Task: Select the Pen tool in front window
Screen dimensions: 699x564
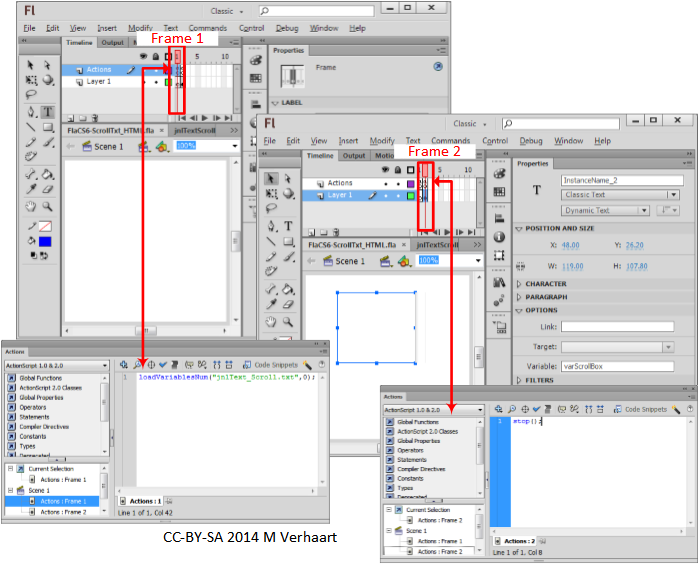Action: (271, 226)
